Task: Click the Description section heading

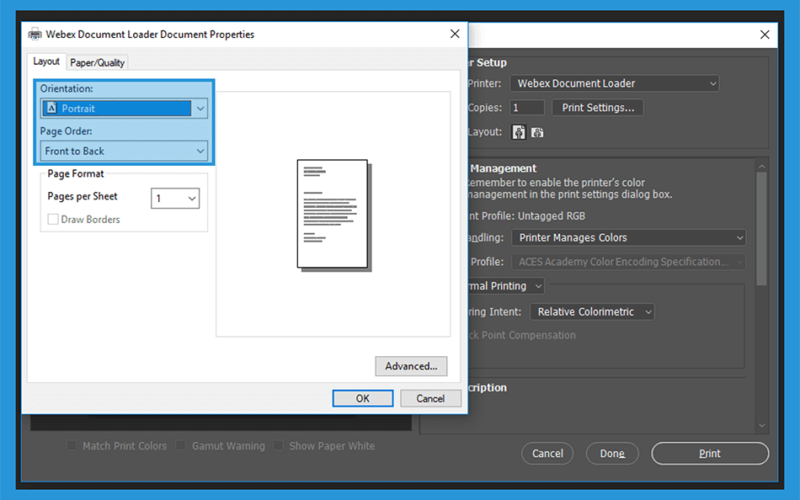Action: pyautogui.click(x=488, y=388)
